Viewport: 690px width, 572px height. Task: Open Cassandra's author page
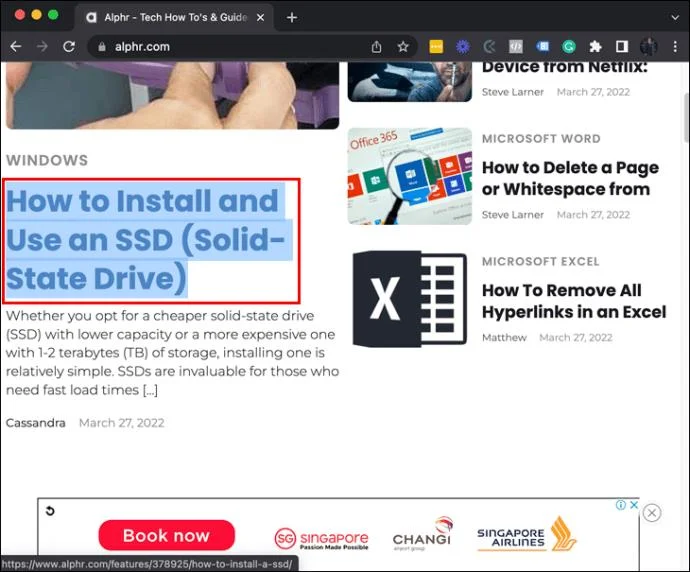pyautogui.click(x=36, y=423)
